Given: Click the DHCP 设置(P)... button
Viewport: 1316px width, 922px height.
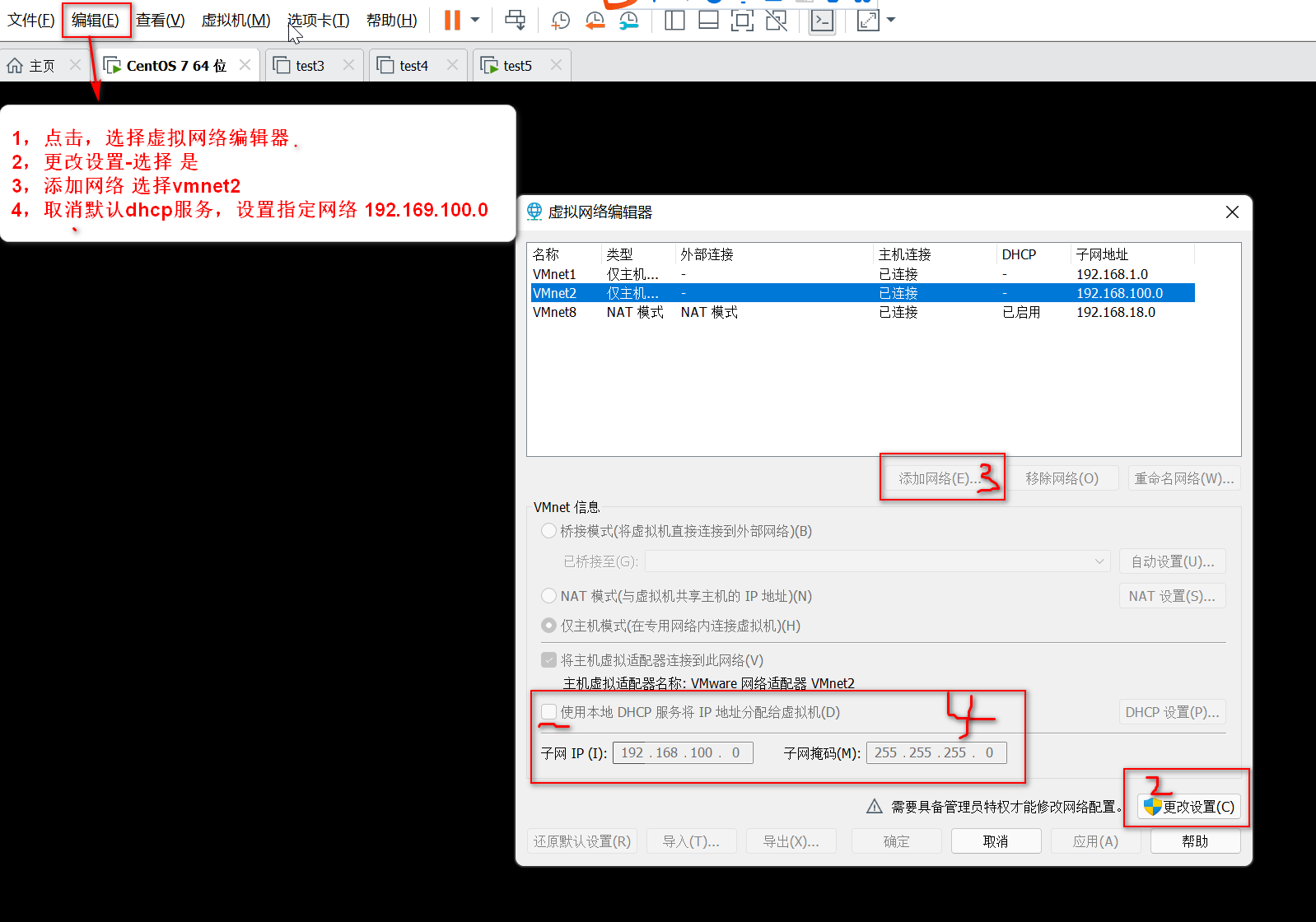Looking at the screenshot, I should point(1173,712).
